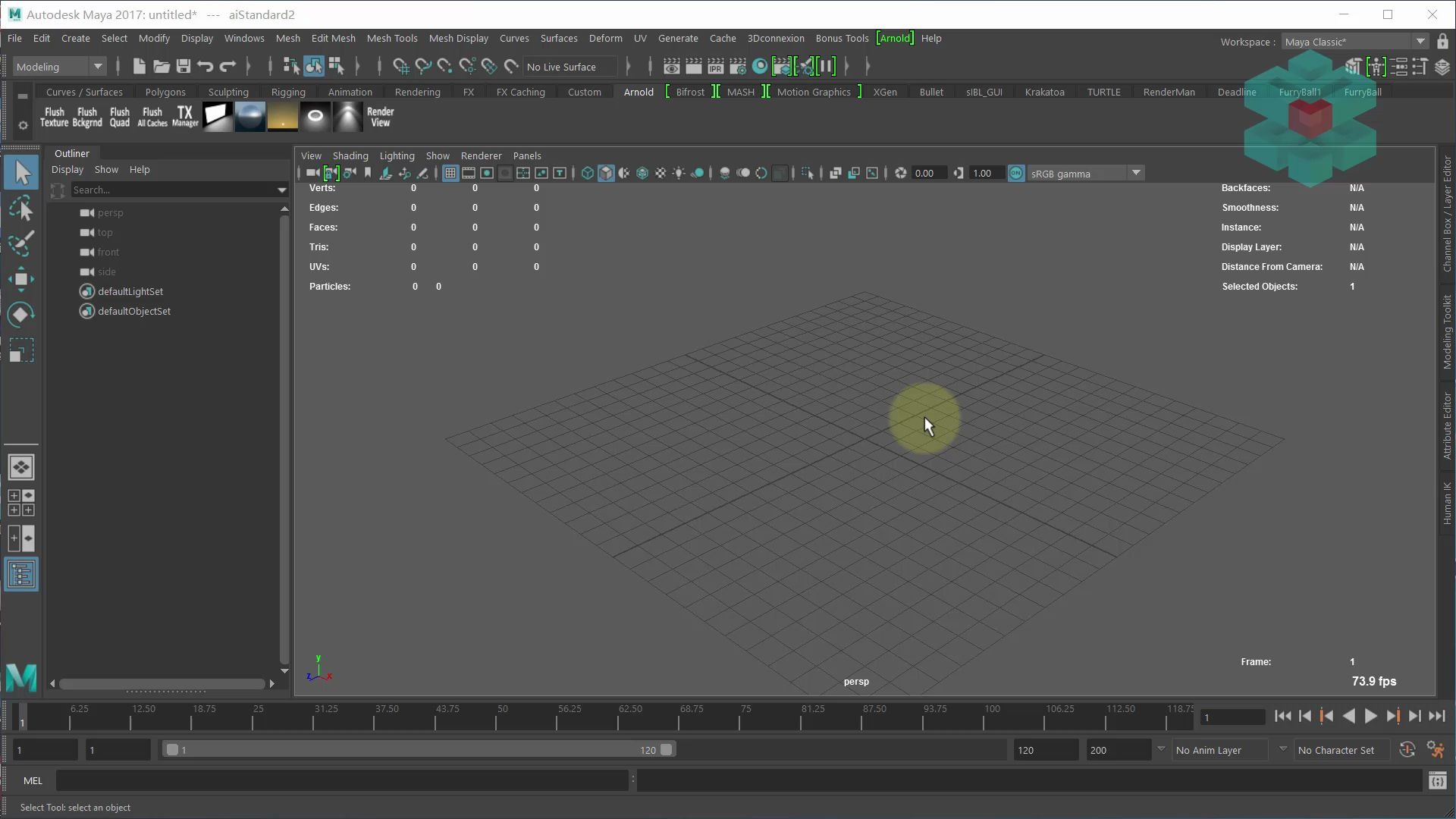Image resolution: width=1456 pixels, height=819 pixels.
Task: Switch to the Polygons shelf tab
Action: (165, 92)
